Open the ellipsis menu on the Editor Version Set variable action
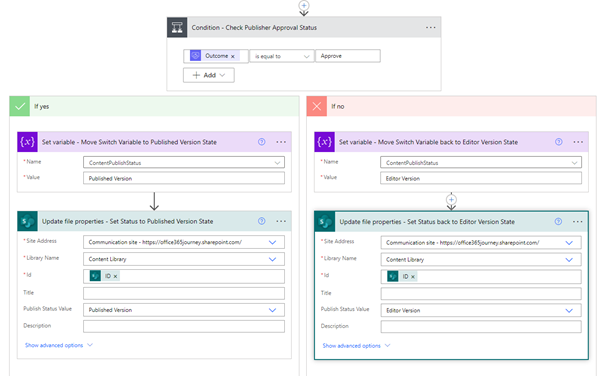This screenshot has width=602, height=376. coord(578,142)
